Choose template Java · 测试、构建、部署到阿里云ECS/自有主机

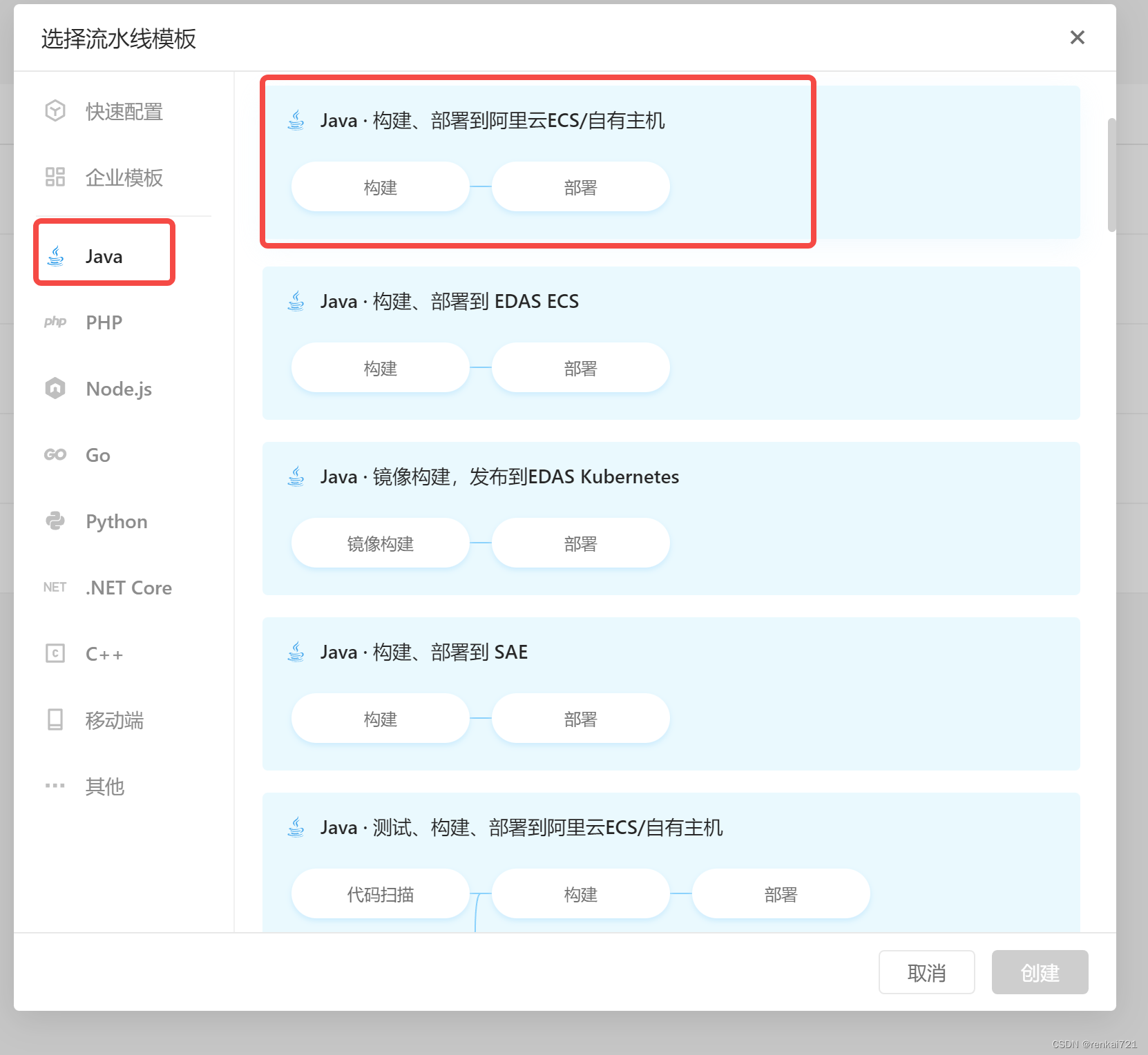[x=671, y=862]
